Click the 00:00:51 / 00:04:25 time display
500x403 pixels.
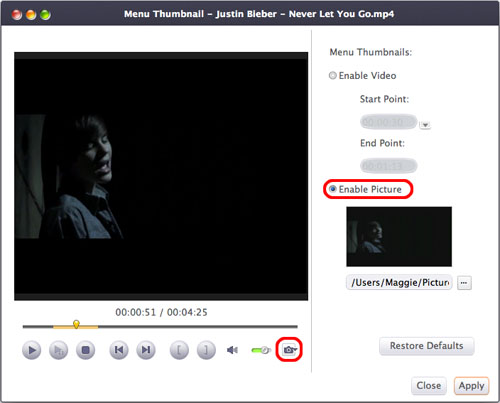(161, 312)
